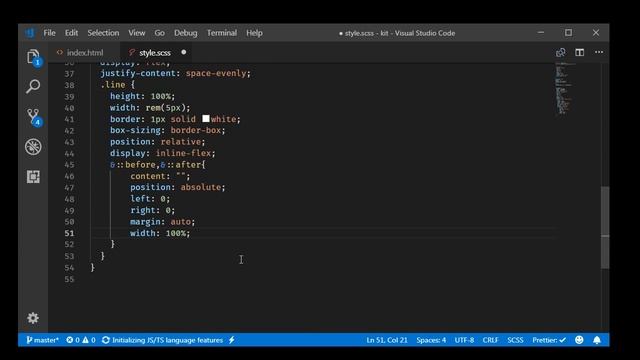The image size is (640, 360).
Task: Click the master branch indicator
Action: coord(42,340)
